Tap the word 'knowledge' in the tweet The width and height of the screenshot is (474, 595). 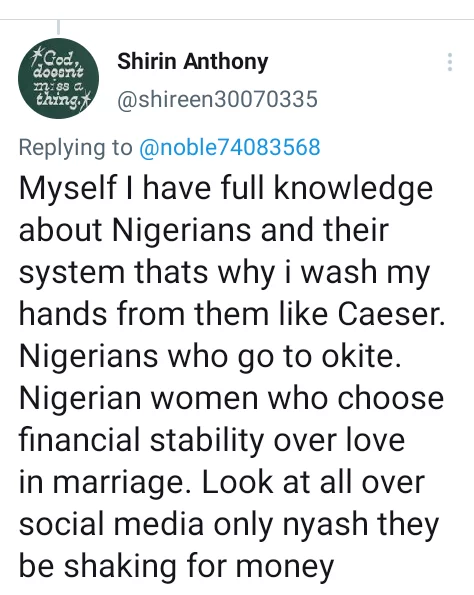[x=353, y=189]
